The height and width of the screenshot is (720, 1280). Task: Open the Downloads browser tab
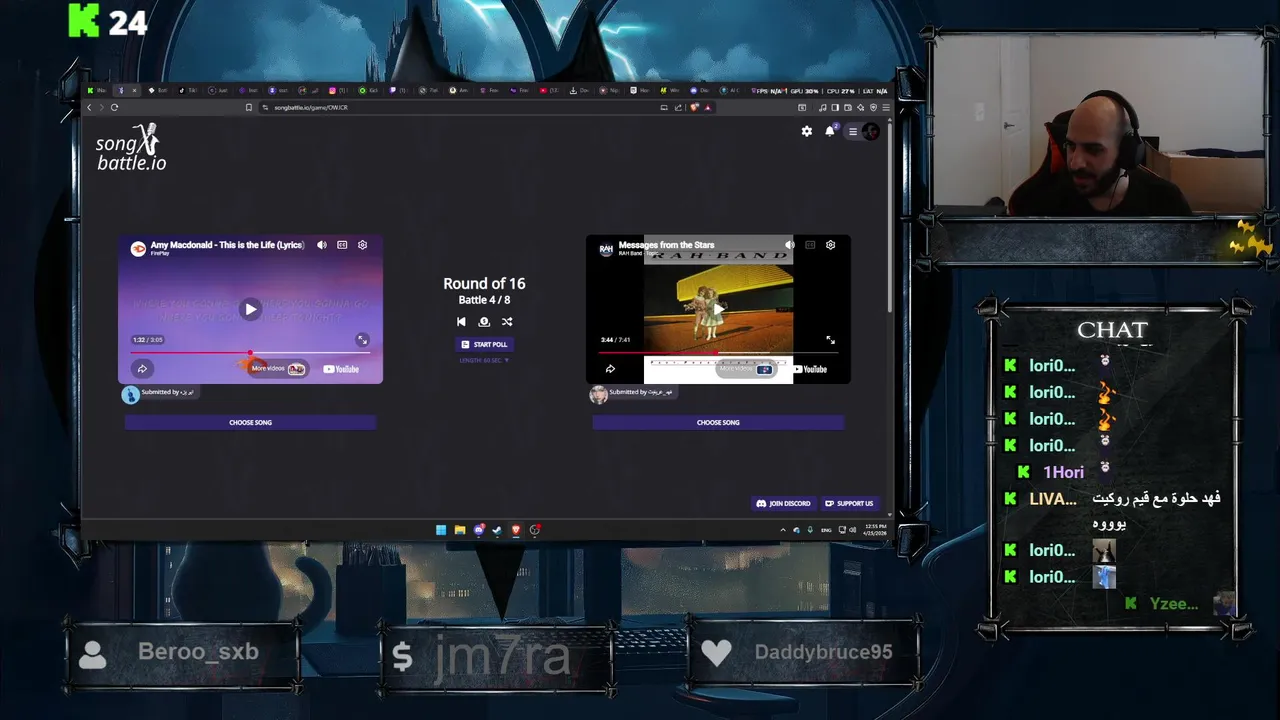coord(579,90)
